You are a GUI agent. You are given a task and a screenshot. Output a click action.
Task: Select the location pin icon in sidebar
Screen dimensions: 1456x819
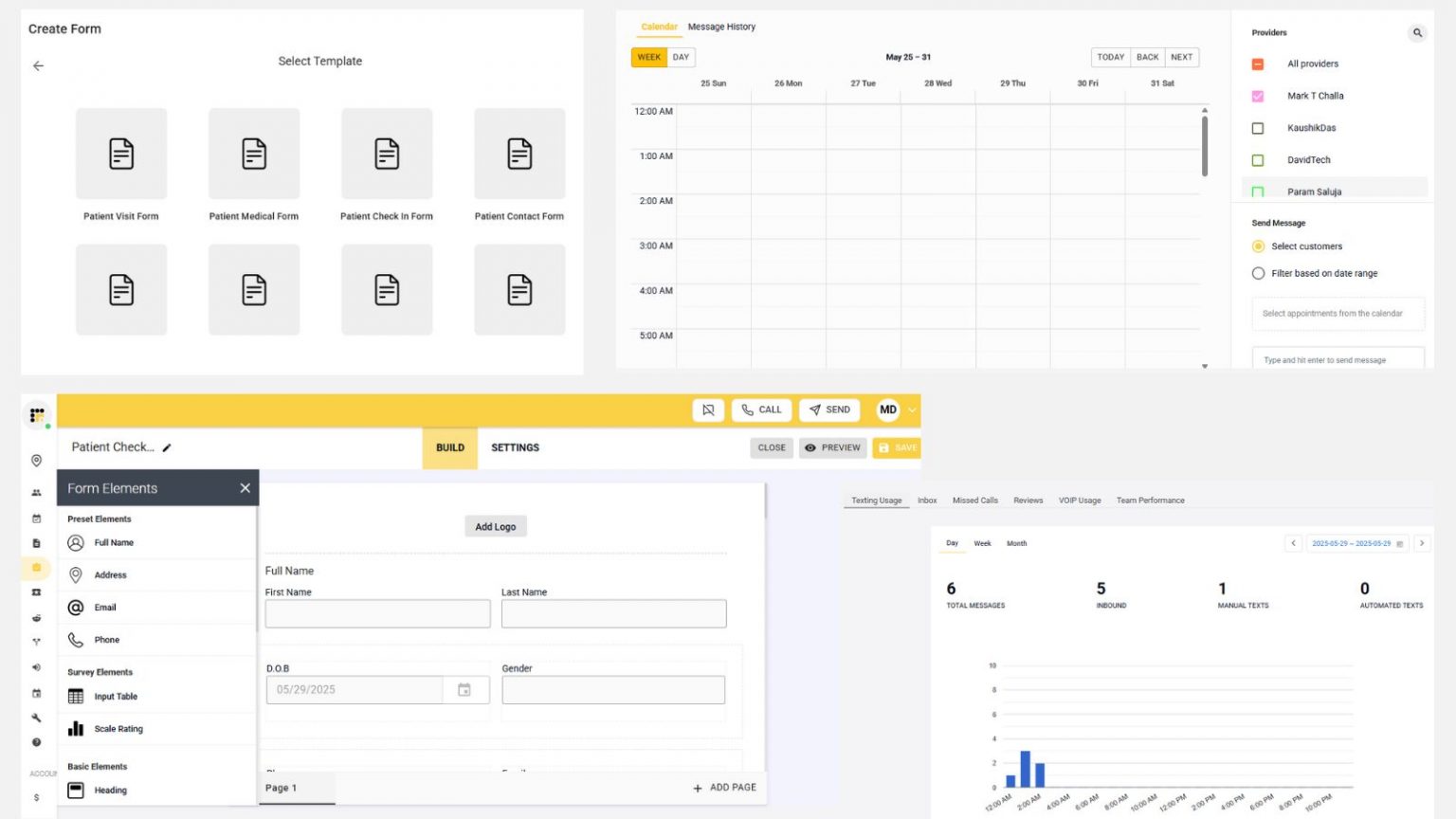[36, 460]
